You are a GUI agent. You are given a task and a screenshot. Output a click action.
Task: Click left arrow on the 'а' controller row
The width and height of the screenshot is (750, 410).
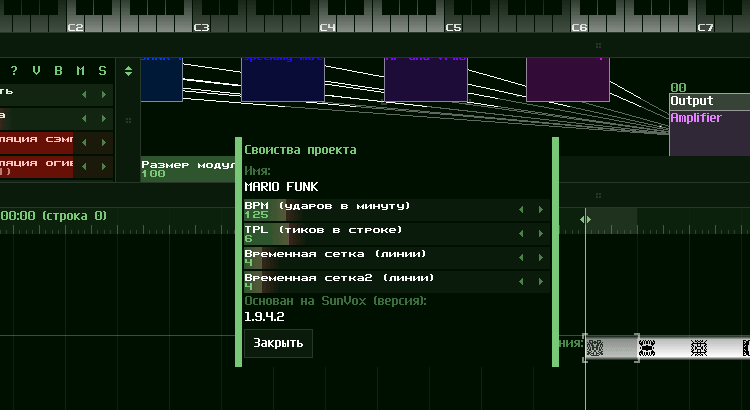tap(84, 119)
